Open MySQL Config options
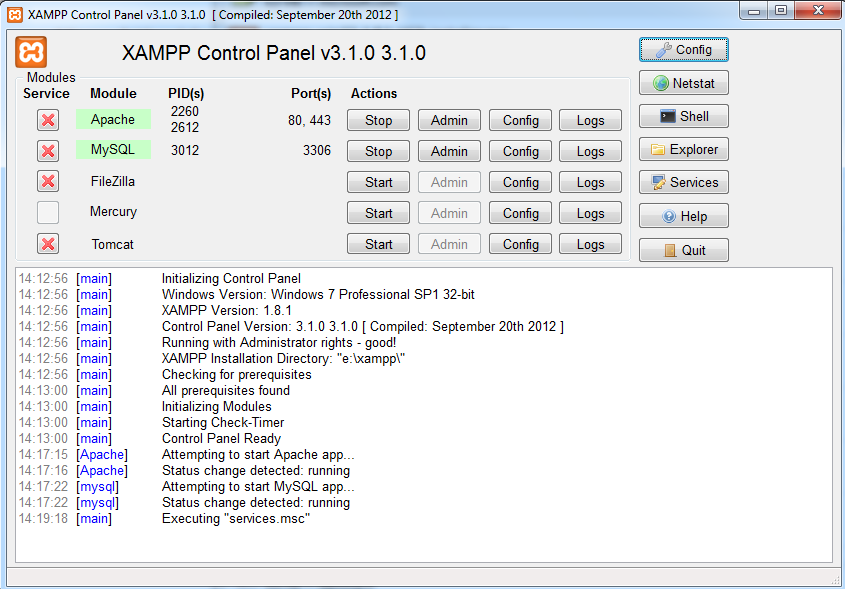The width and height of the screenshot is (845, 589). (521, 151)
